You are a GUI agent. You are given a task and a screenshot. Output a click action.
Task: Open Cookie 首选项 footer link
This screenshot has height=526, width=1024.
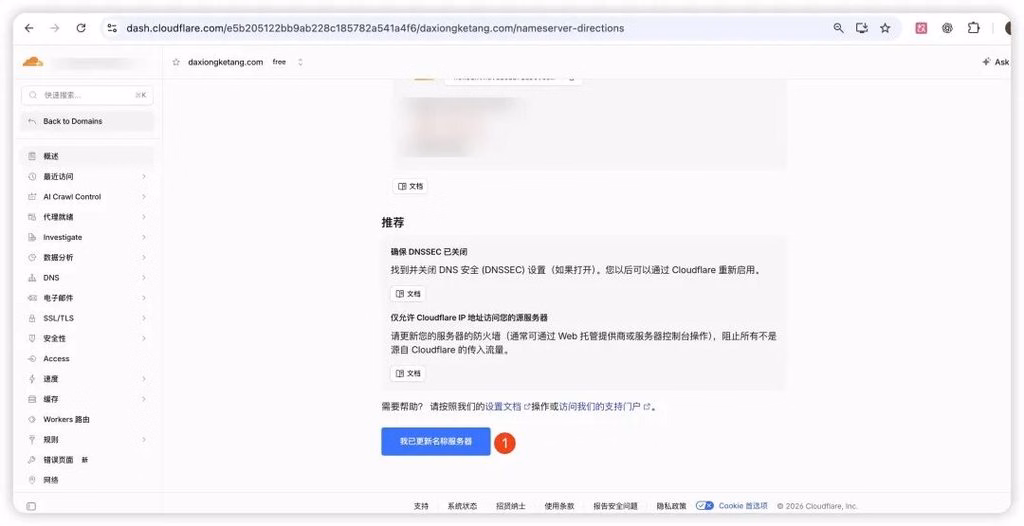coord(743,506)
